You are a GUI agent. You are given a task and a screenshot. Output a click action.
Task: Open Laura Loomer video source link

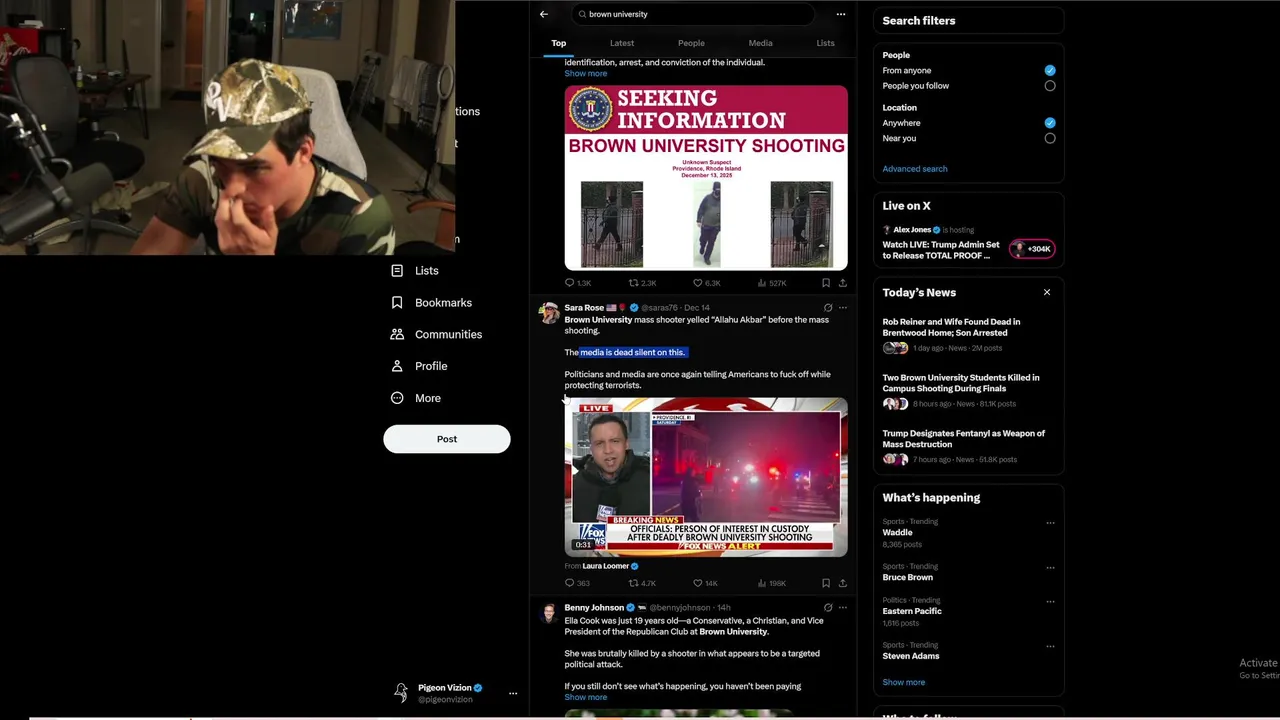(606, 566)
